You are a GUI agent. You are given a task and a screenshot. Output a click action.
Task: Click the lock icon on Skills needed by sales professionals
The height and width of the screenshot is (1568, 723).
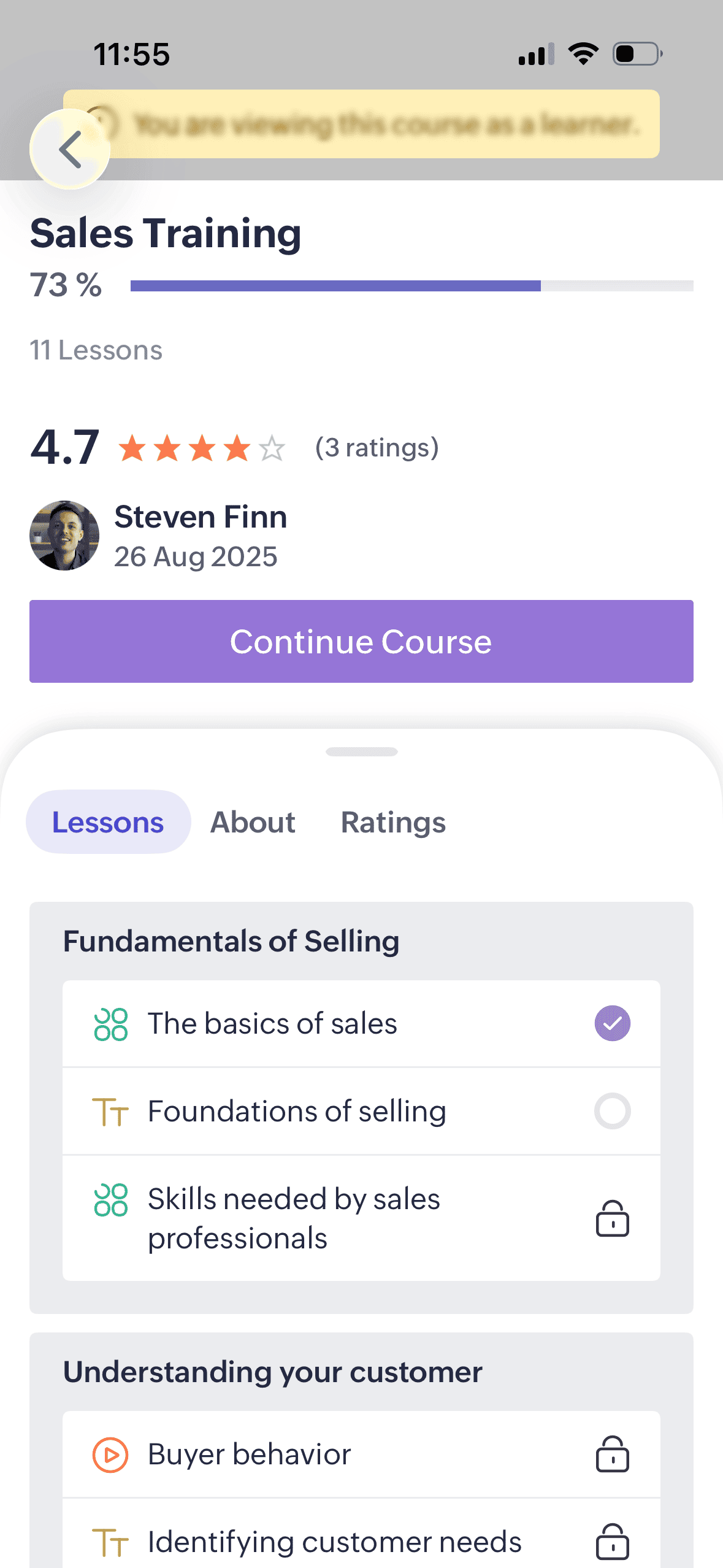[x=612, y=1218]
